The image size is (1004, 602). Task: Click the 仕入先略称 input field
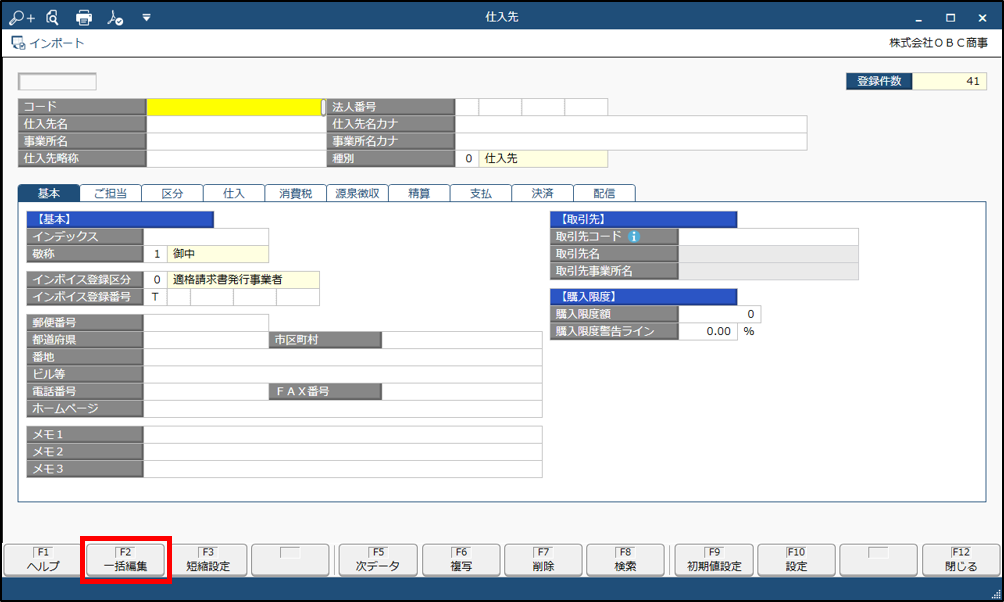(236, 158)
